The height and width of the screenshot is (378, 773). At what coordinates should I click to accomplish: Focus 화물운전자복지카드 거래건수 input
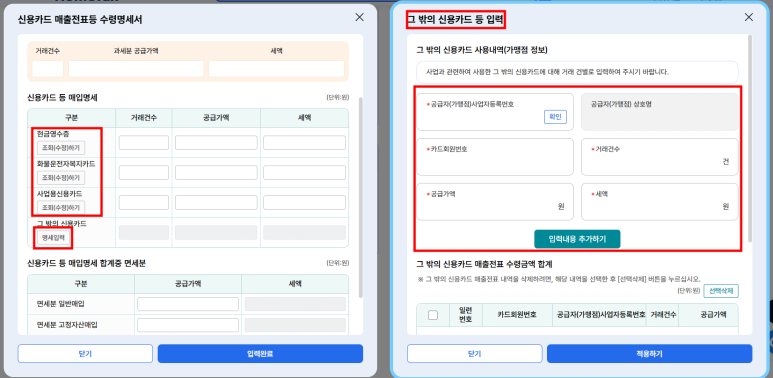pos(143,172)
